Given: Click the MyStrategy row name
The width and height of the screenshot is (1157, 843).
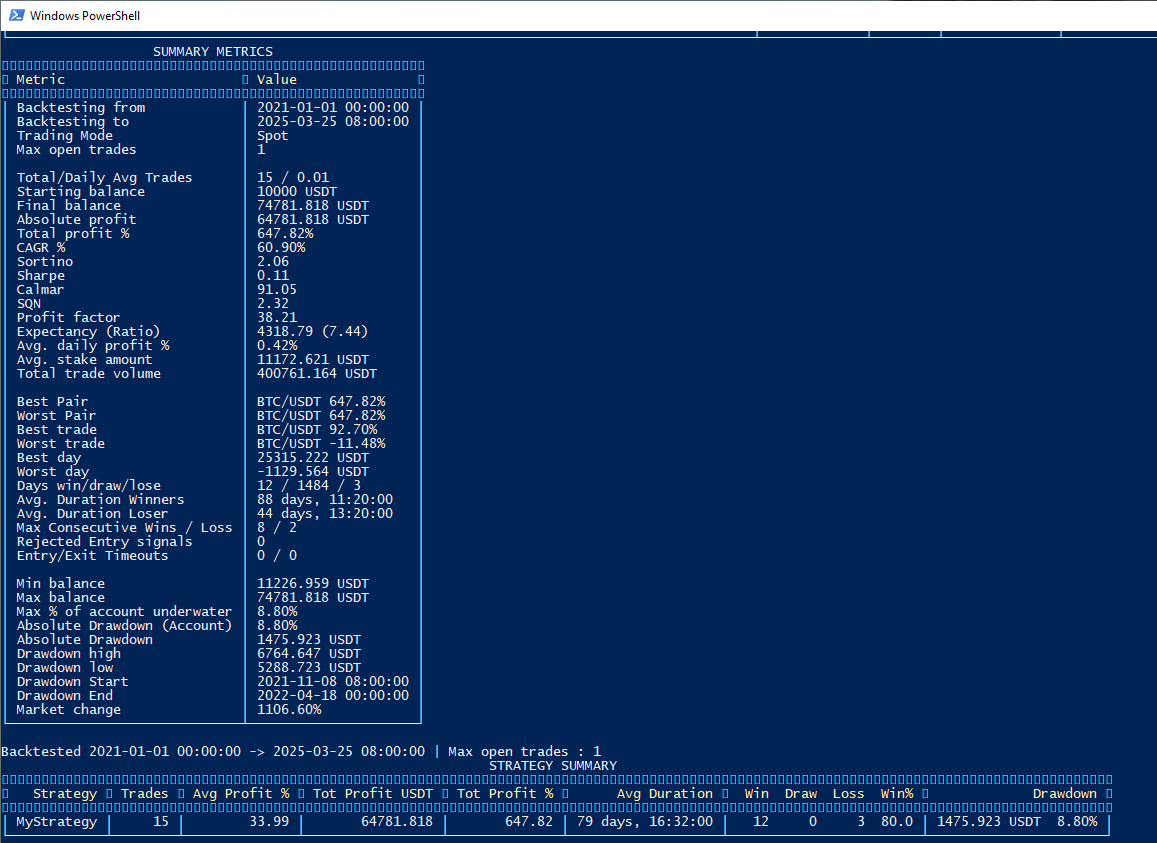Looking at the screenshot, I should tap(57, 822).
